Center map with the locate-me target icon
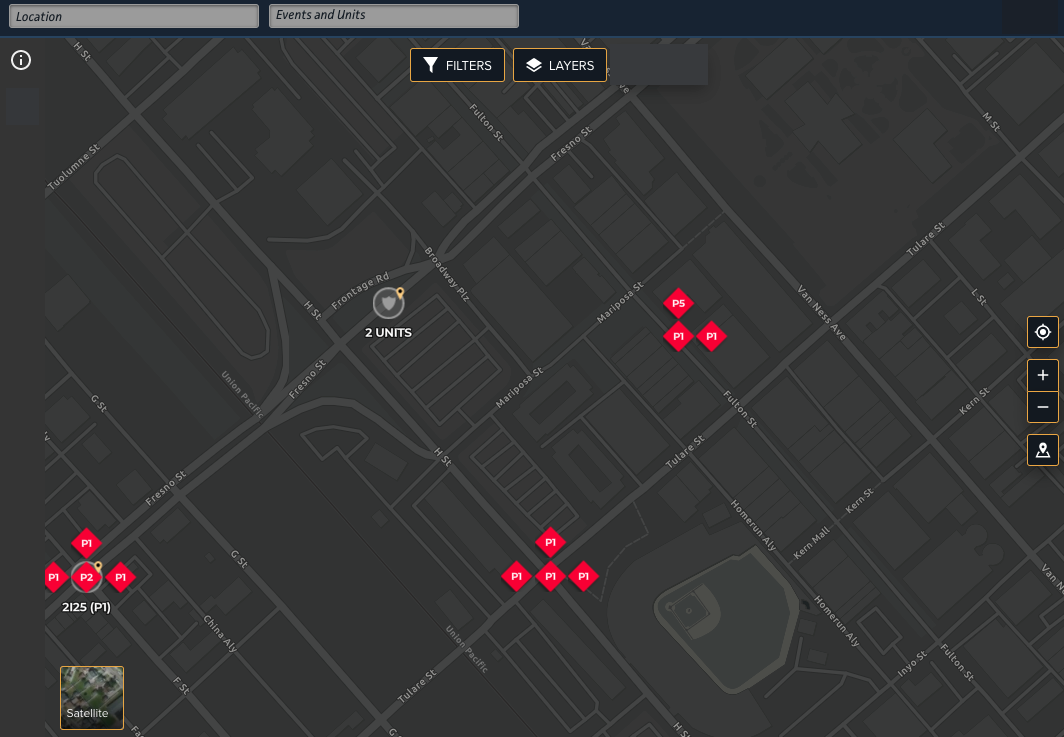Image resolution: width=1064 pixels, height=737 pixels. pyautogui.click(x=1042, y=332)
